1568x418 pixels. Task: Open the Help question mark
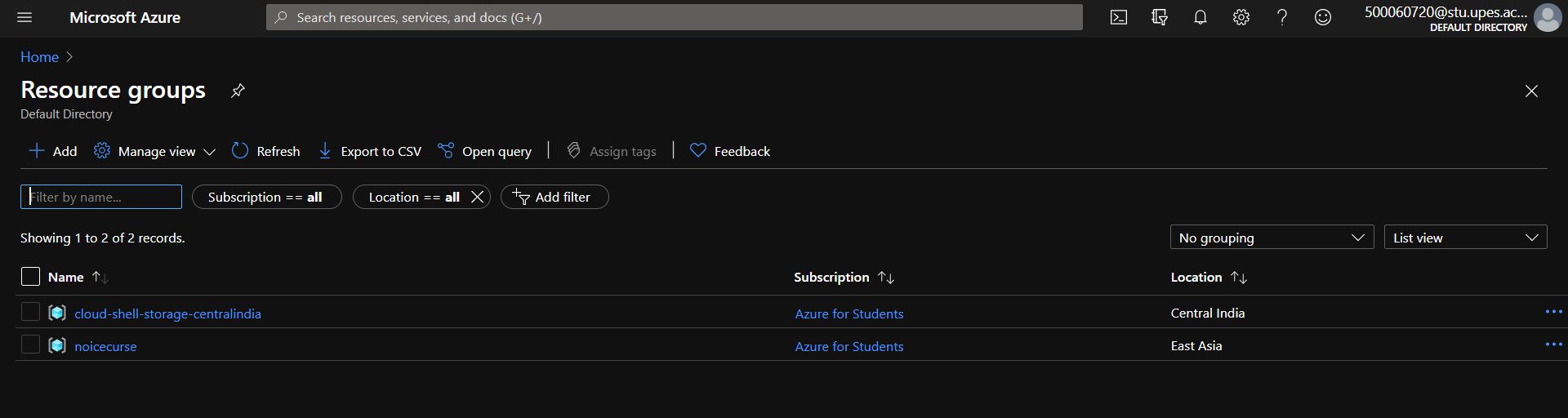1282,17
